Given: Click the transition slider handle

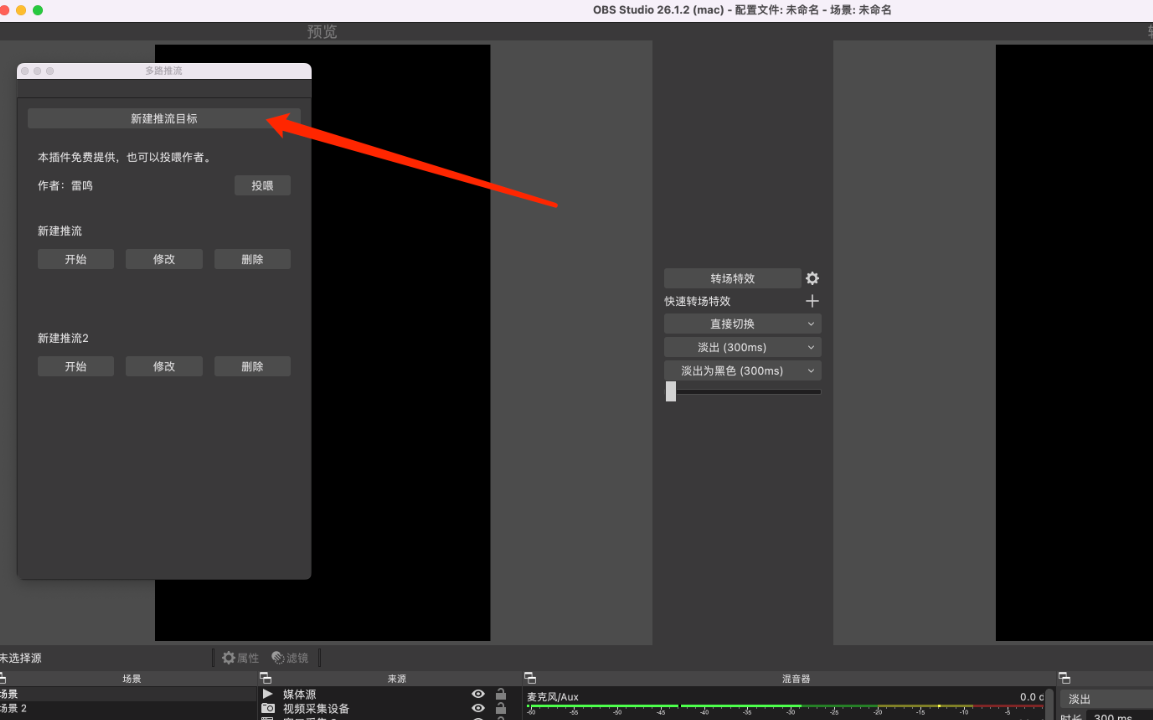Looking at the screenshot, I should pyautogui.click(x=671, y=392).
